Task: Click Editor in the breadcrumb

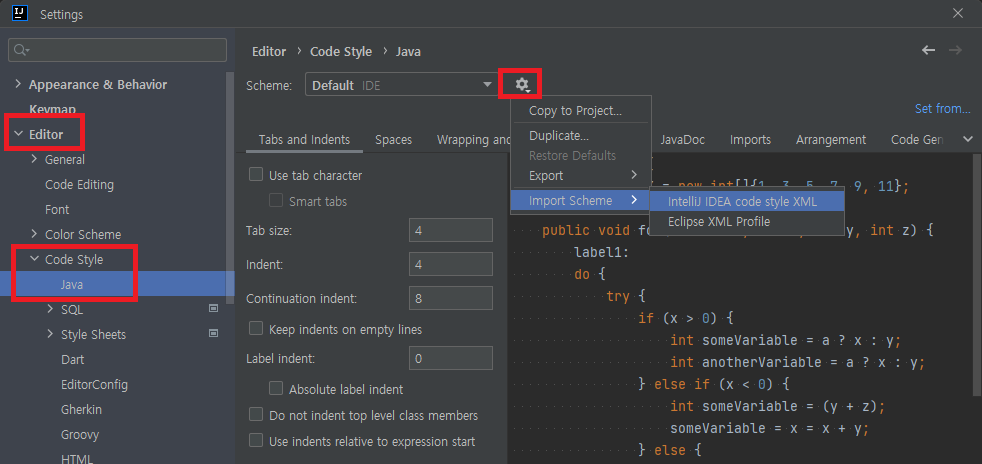Action: (269, 51)
